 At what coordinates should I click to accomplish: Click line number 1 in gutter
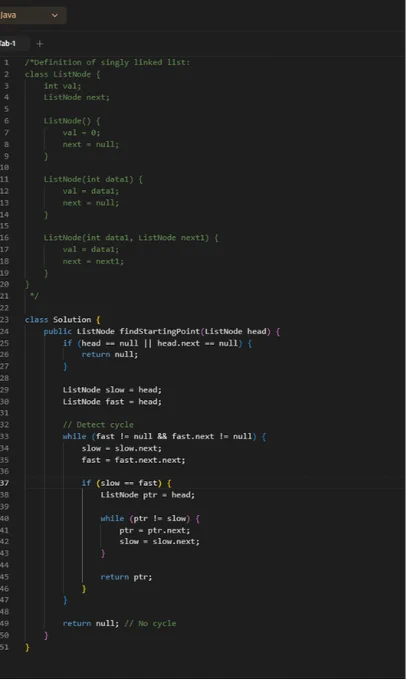(x=7, y=62)
